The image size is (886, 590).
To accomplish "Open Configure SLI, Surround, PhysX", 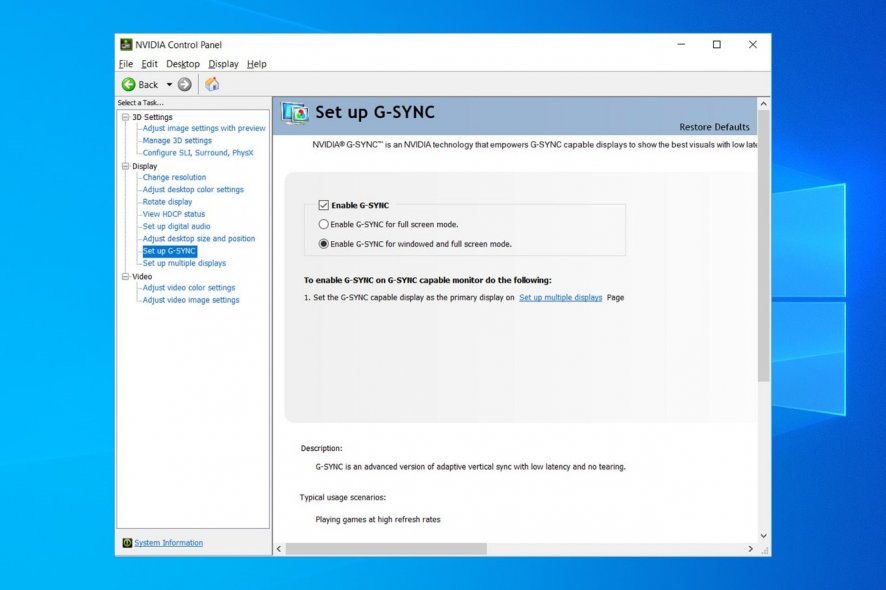I will 198,153.
